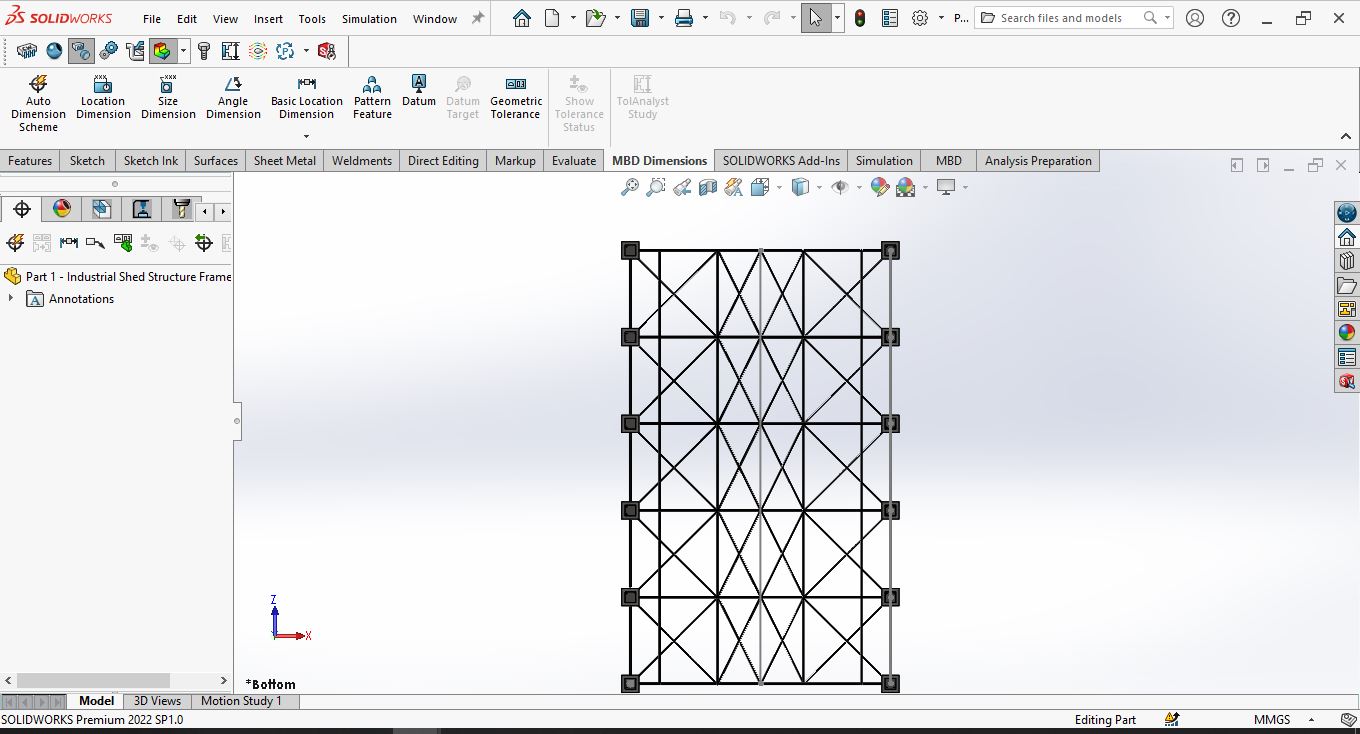Click the Edit Appearance color sphere icon

[x=880, y=187]
